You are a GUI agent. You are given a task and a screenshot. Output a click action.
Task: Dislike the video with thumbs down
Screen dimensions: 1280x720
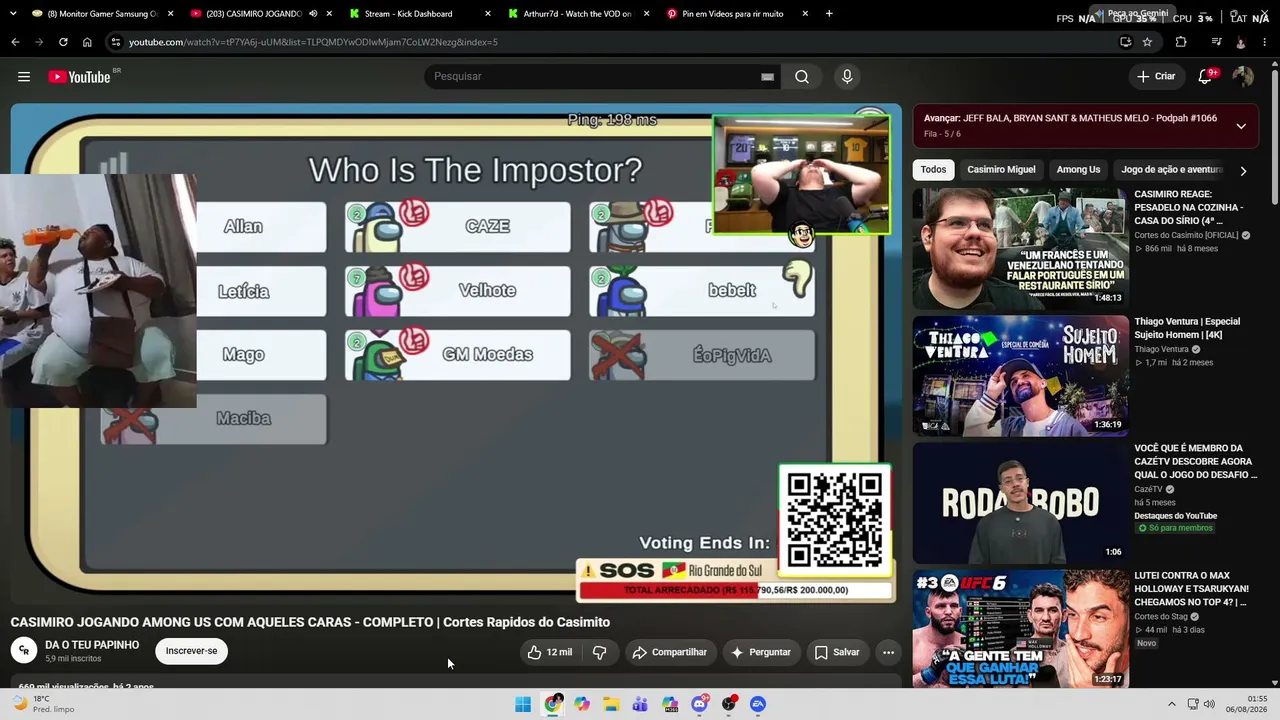(599, 652)
